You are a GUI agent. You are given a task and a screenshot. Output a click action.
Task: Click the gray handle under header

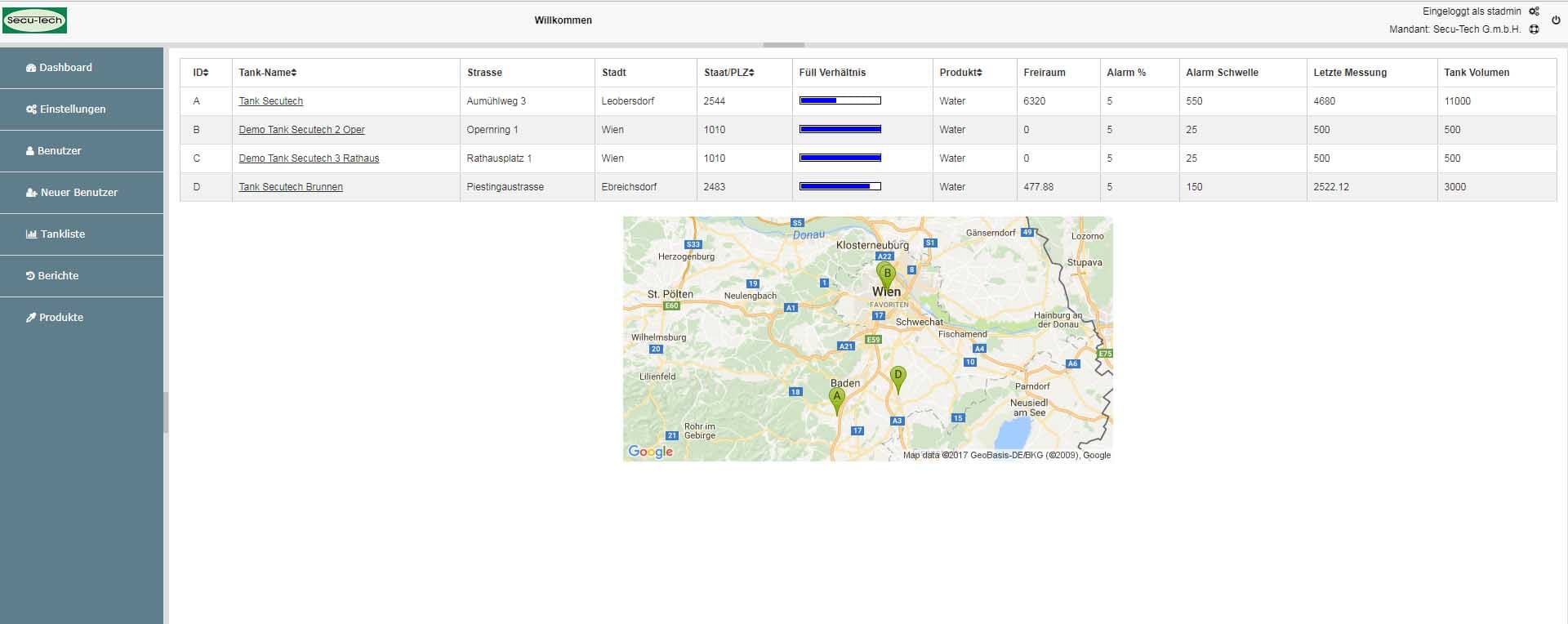click(784, 45)
